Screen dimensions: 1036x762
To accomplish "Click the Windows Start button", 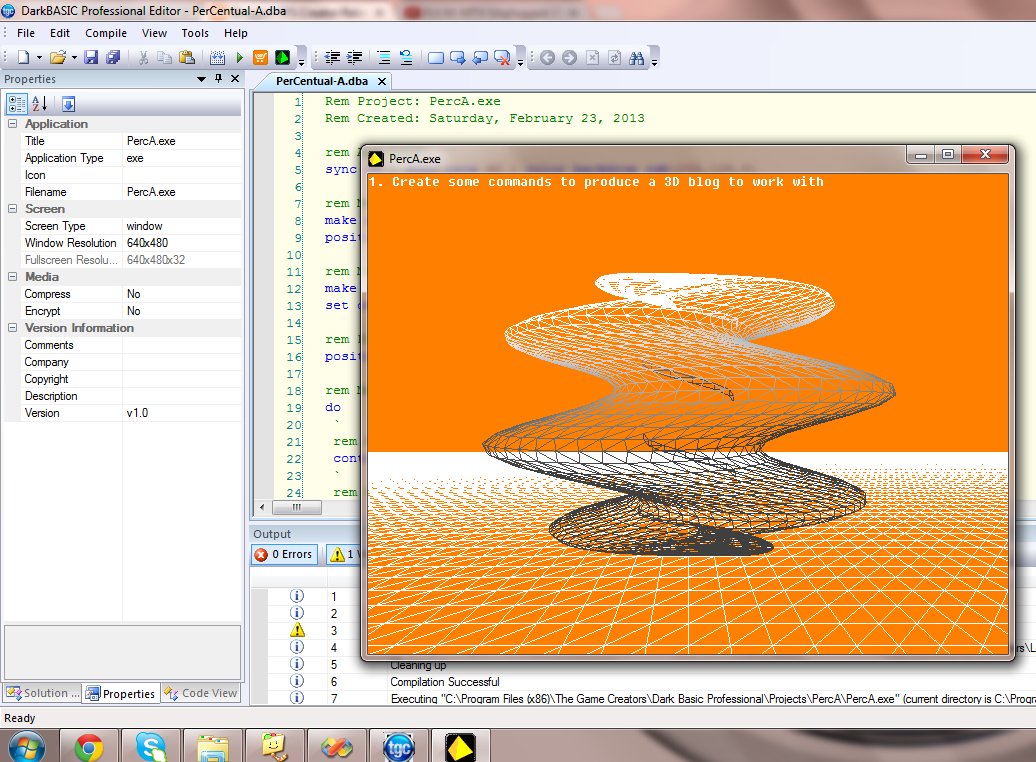I will [x=26, y=747].
